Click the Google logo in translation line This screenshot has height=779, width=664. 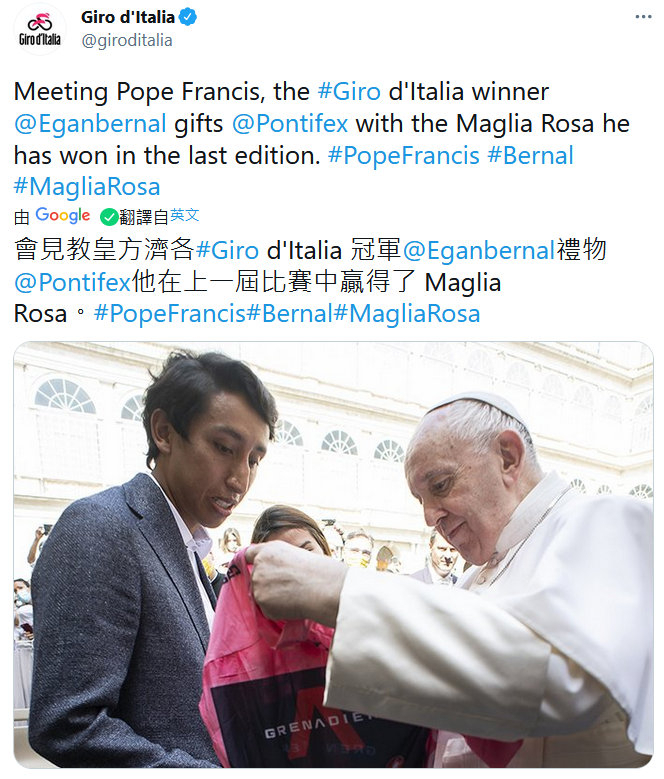[x=63, y=216]
